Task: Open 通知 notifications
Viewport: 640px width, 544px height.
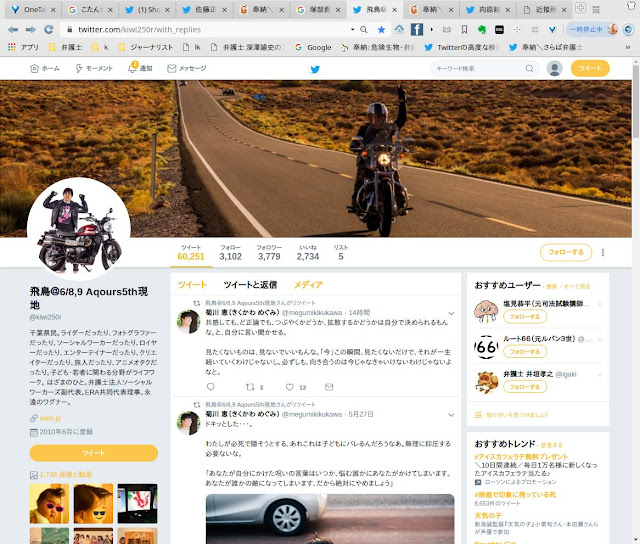Action: coord(140,68)
